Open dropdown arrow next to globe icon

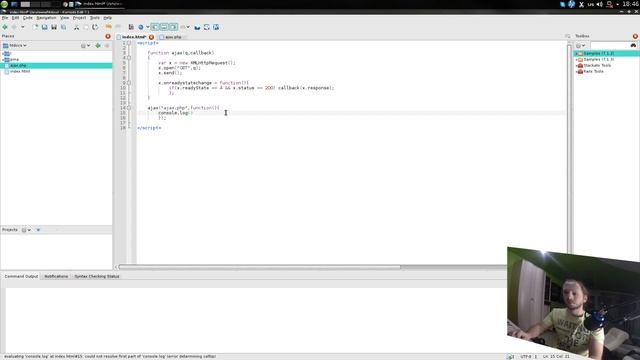point(147,27)
